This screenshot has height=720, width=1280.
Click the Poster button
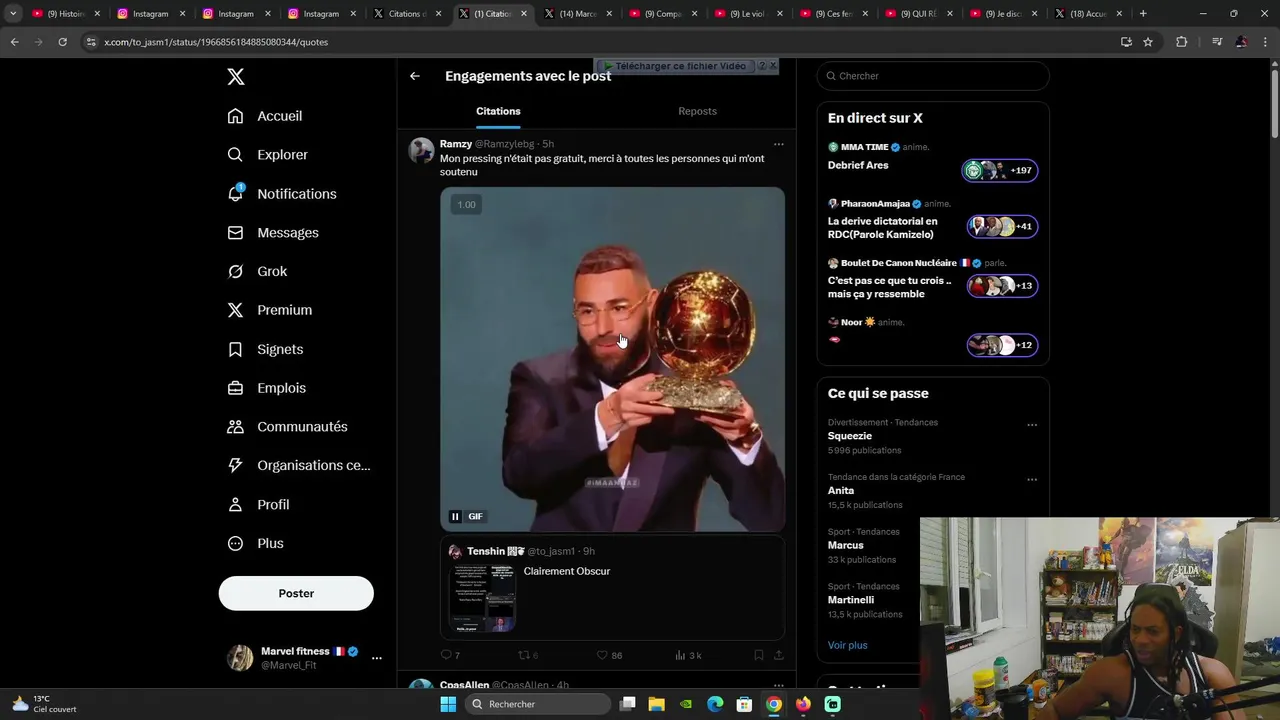(x=296, y=593)
